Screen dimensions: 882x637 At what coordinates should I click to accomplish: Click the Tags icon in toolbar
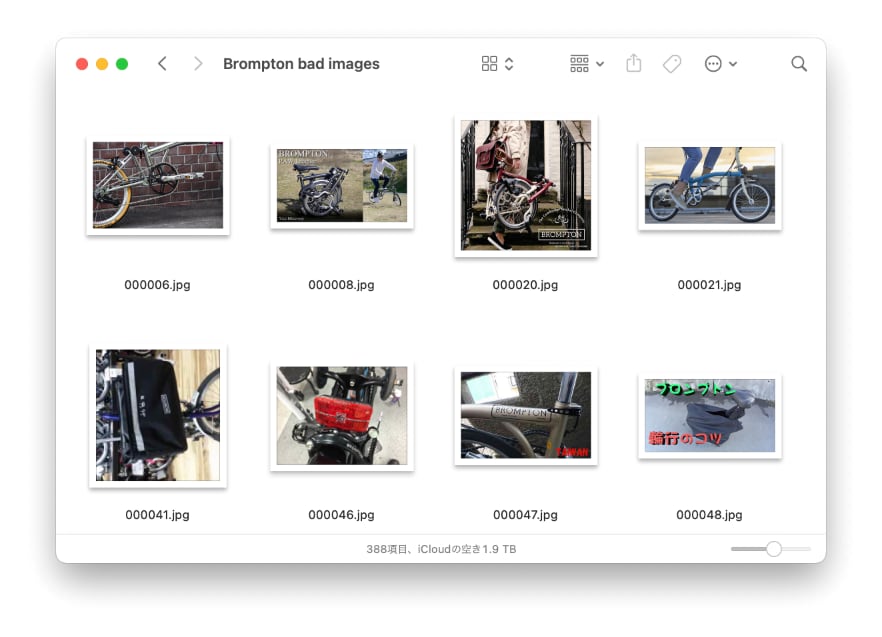672,64
